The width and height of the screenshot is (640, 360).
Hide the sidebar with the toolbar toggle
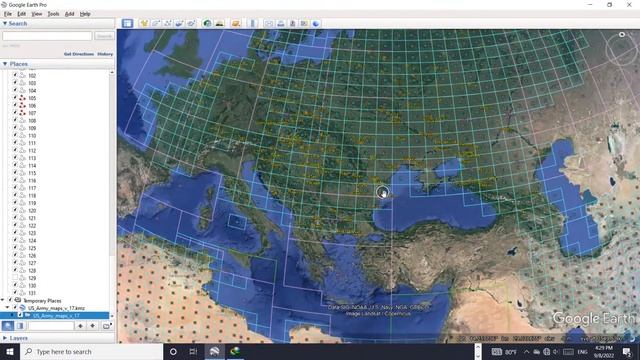127,23
